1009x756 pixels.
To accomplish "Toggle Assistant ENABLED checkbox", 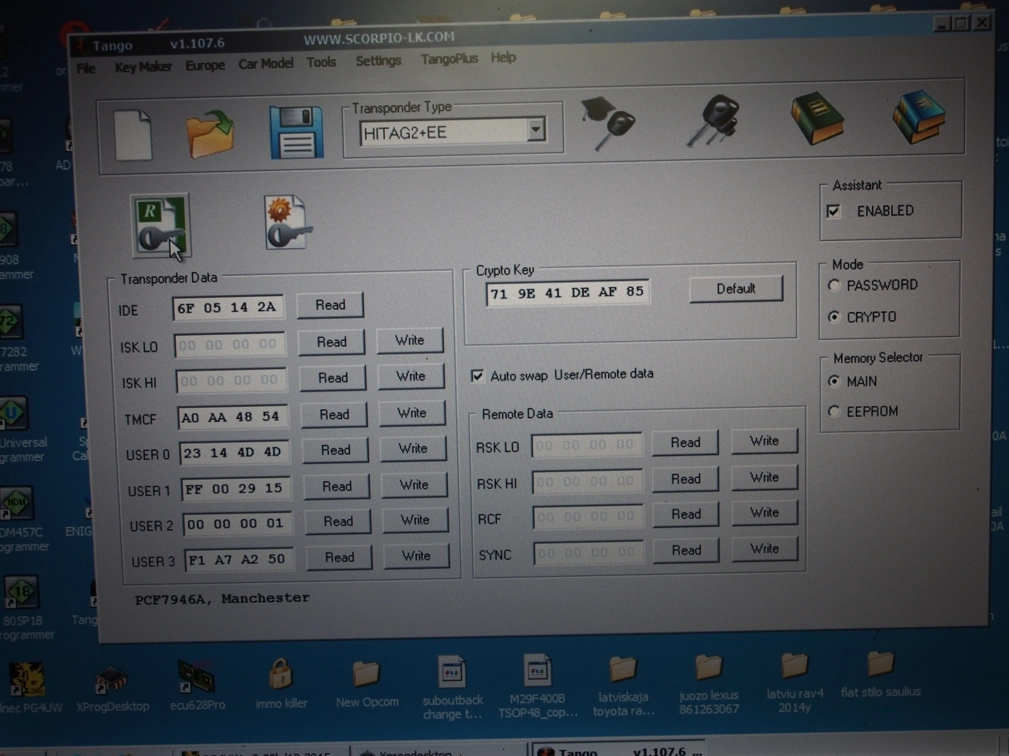I will [x=834, y=211].
